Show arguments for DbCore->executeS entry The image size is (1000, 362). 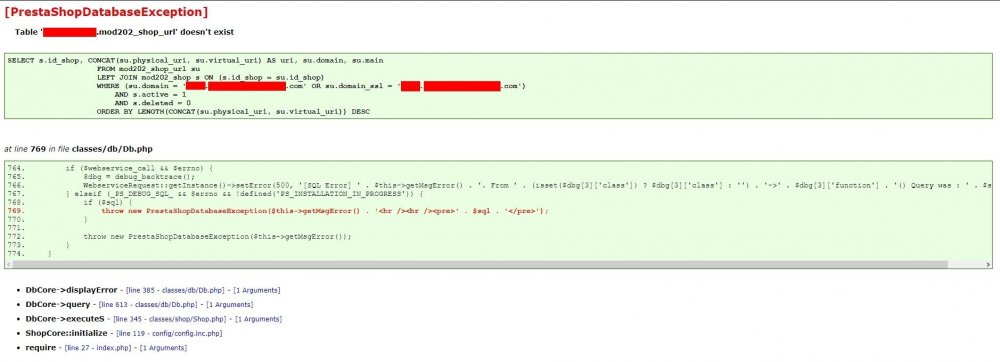tap(258, 319)
